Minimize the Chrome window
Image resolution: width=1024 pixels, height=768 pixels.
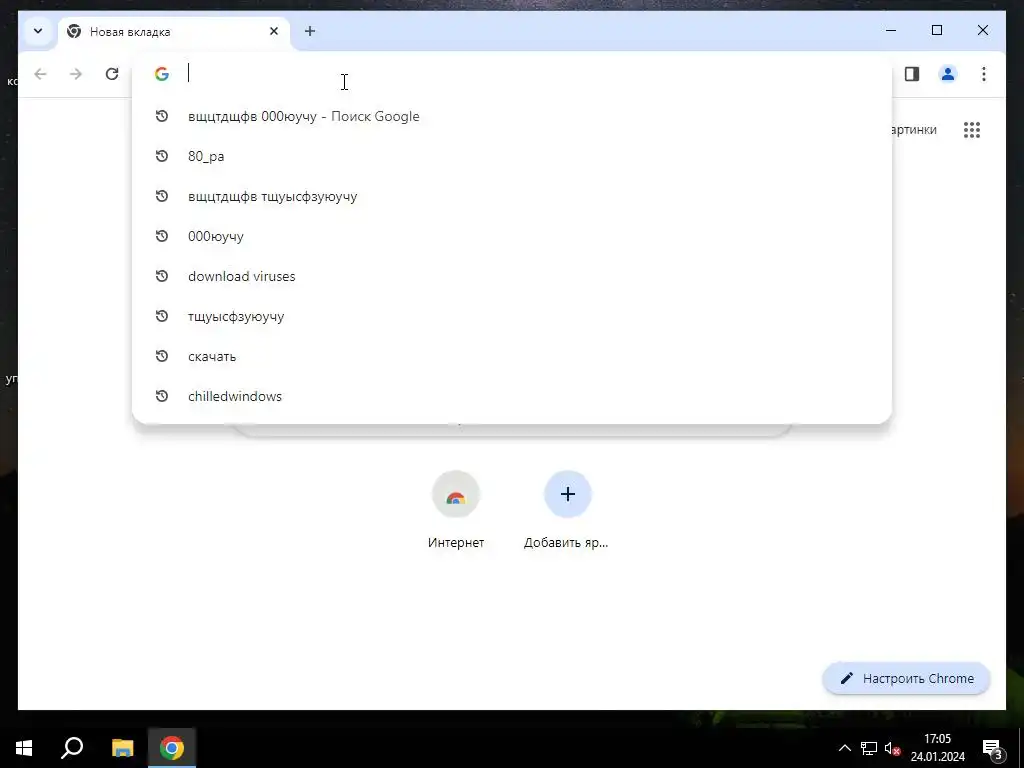tap(891, 30)
